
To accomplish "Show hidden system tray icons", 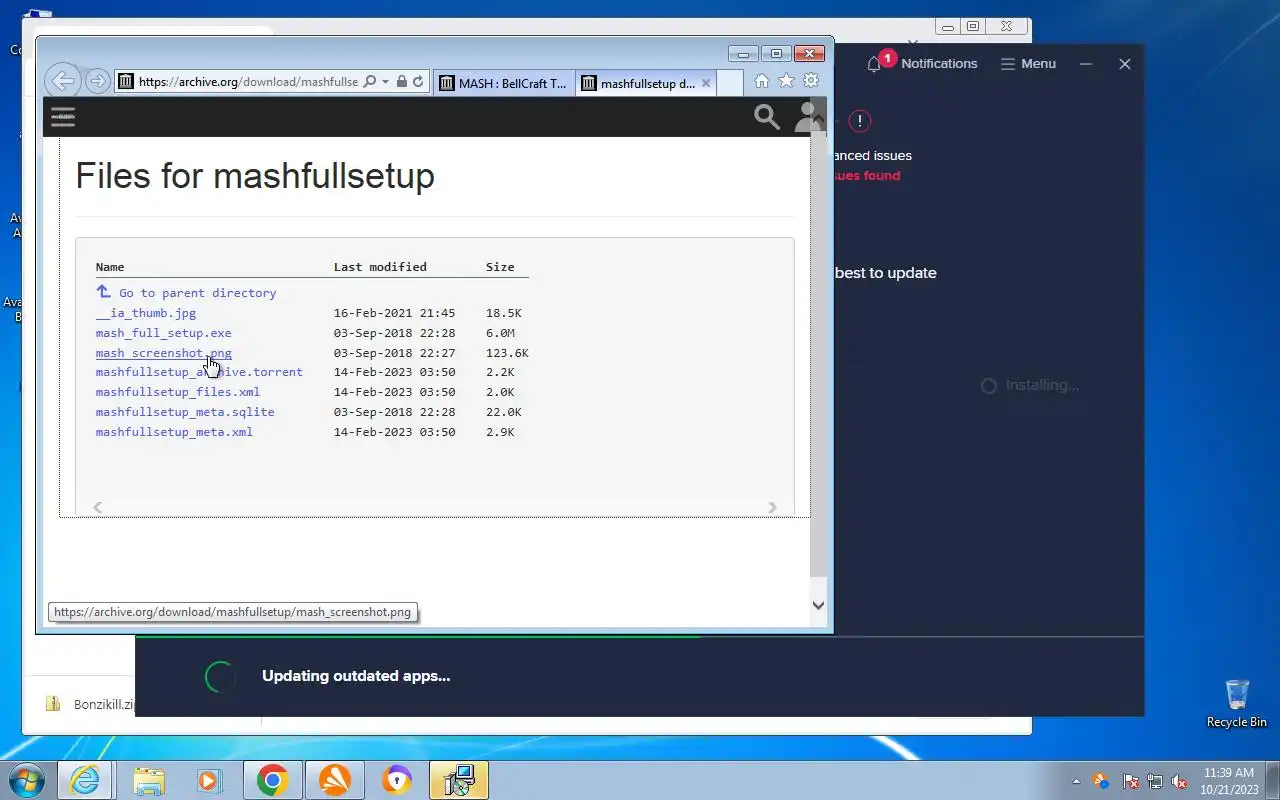I will click(x=1077, y=781).
